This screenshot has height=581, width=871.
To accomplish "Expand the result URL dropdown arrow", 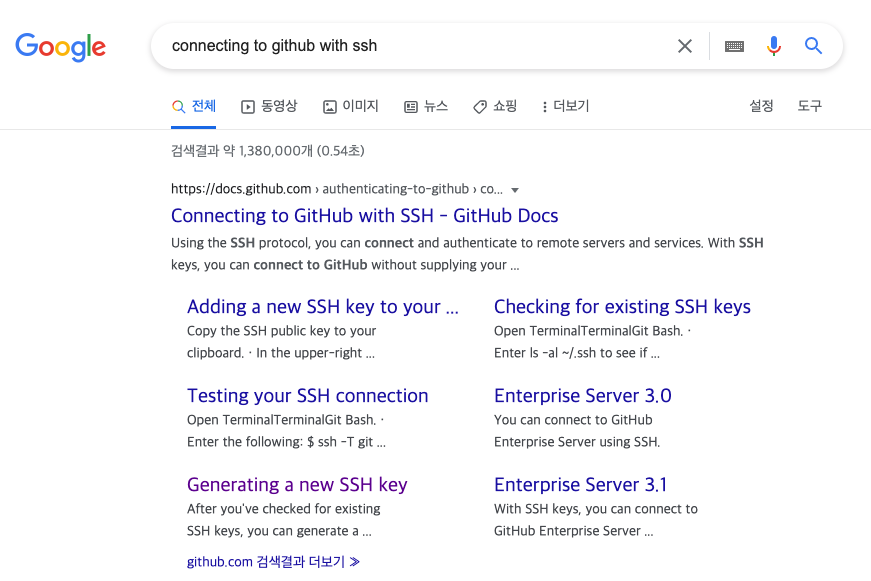I will tap(515, 190).
